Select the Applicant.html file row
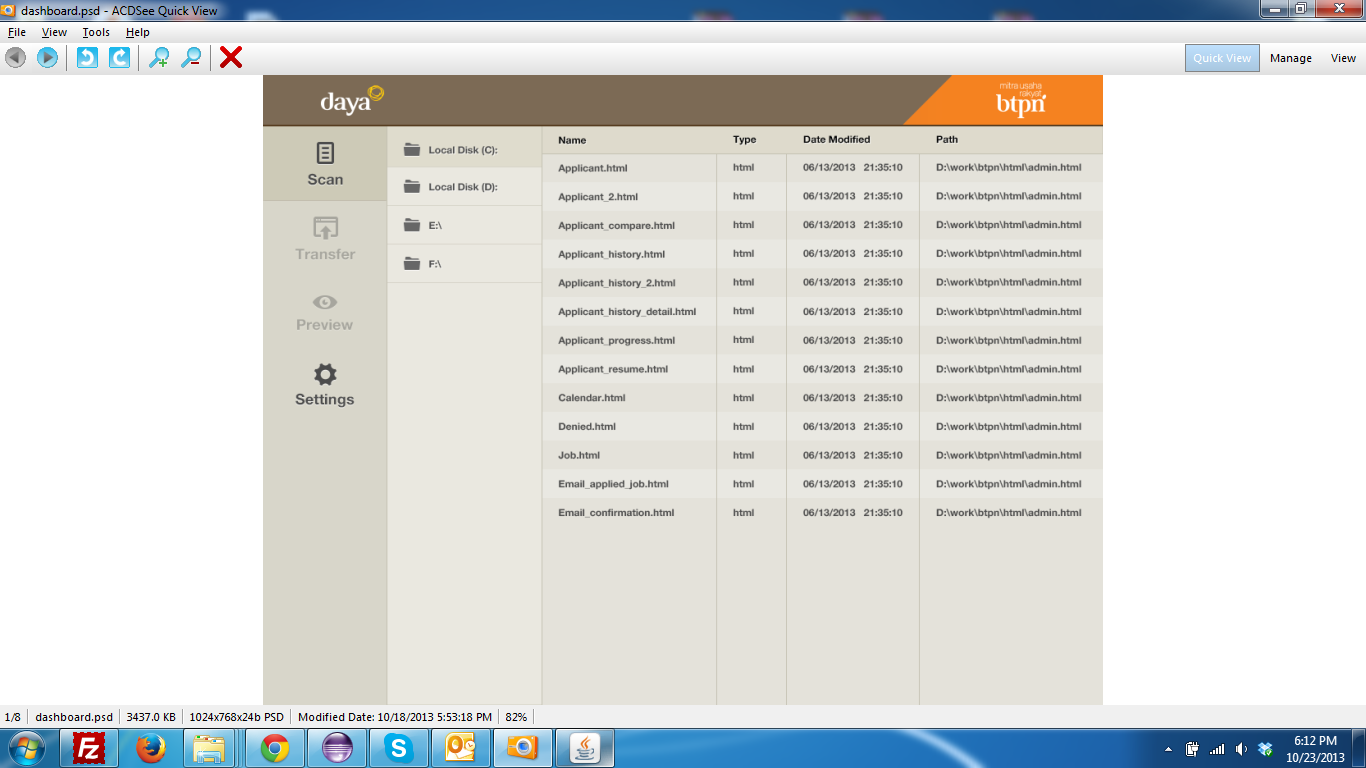Screen dimensions: 1366x768 (822, 168)
